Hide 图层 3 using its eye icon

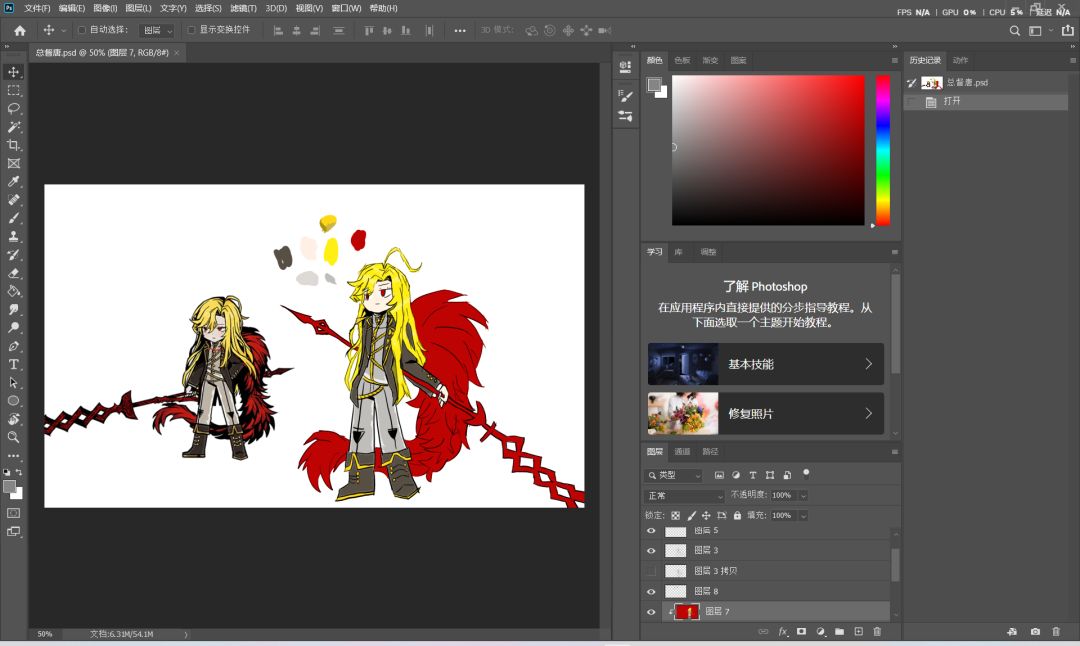coord(651,551)
